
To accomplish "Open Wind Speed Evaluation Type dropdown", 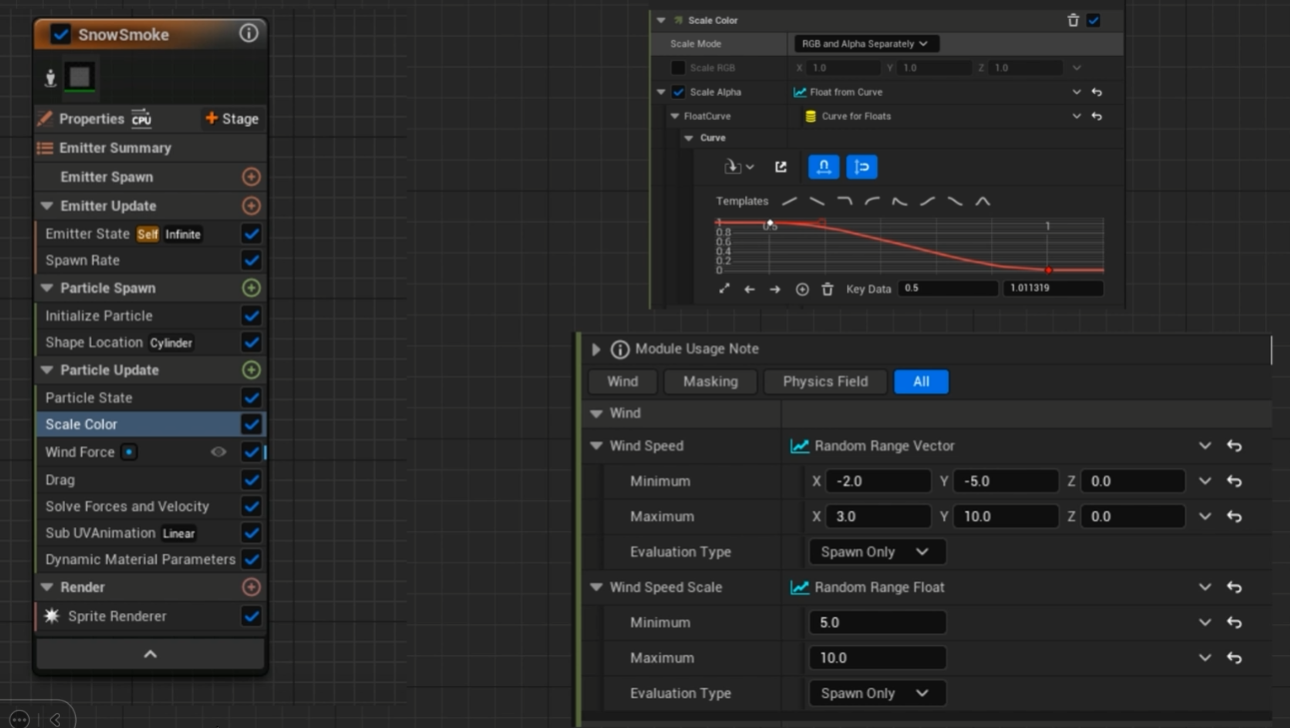I will (x=877, y=552).
